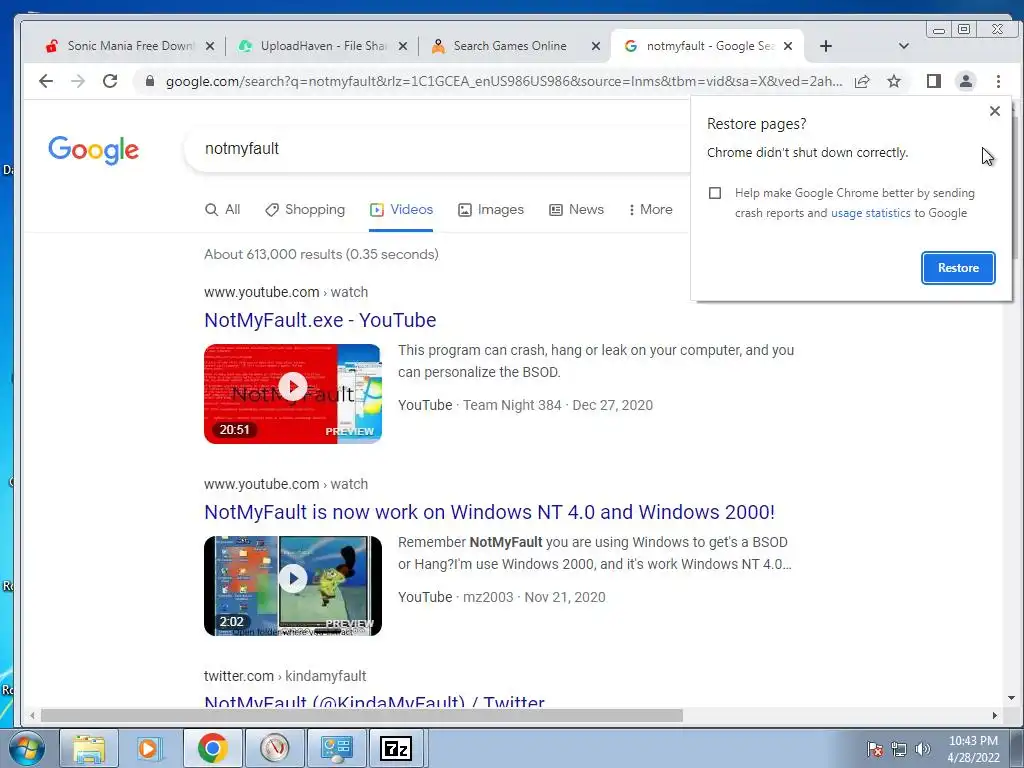Close the notmyfault Google Search tab

788,46
